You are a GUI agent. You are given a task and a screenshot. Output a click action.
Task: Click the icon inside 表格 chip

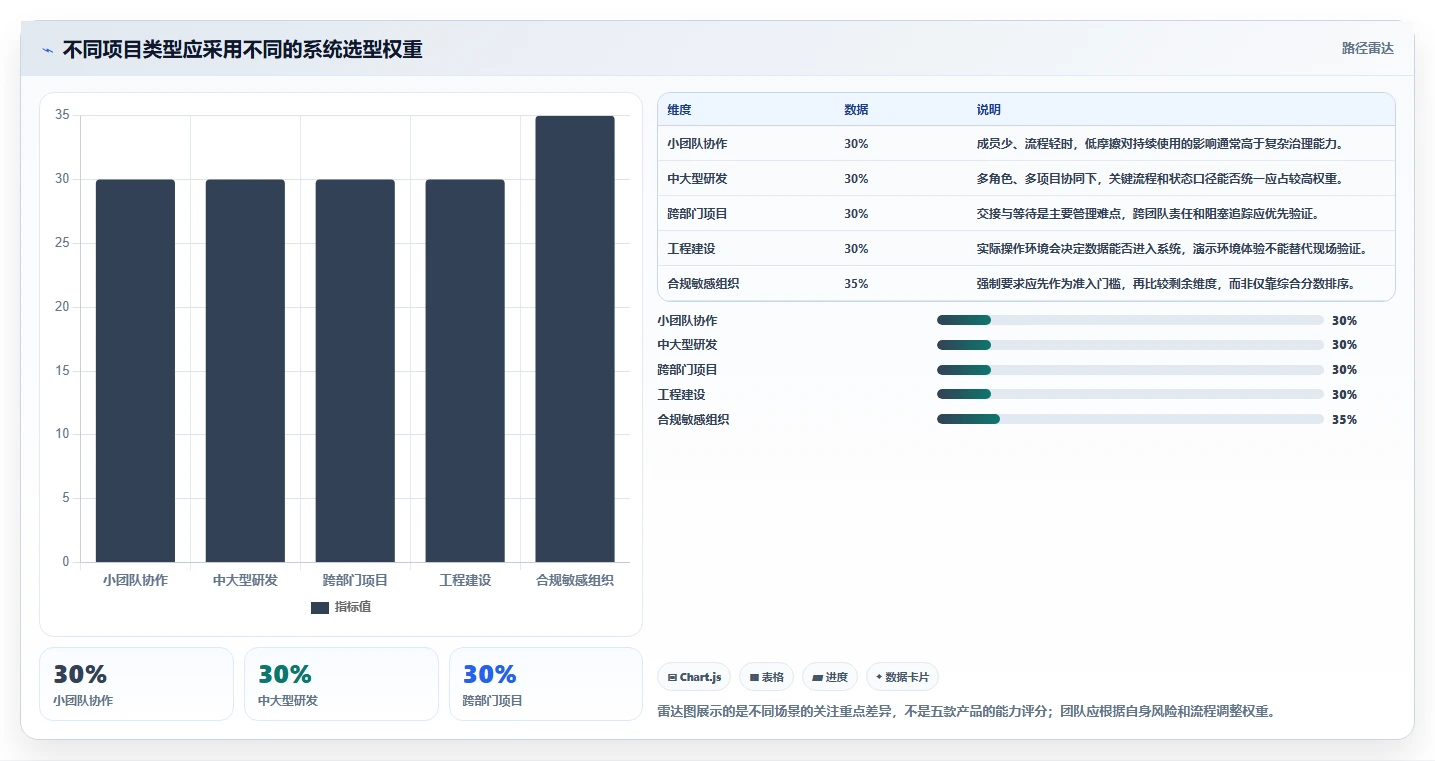[754, 678]
